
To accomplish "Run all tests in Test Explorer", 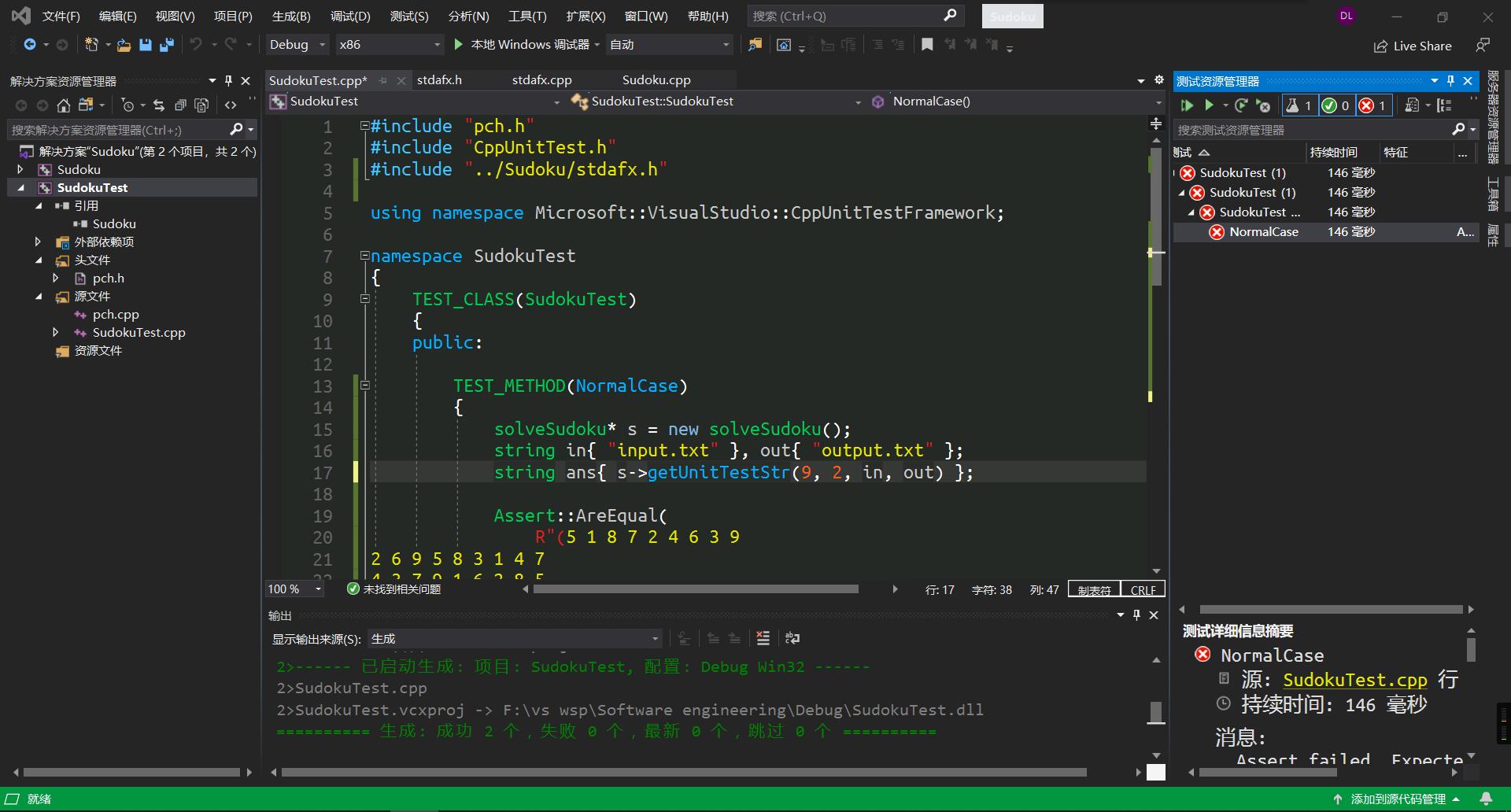I will click(x=1187, y=105).
